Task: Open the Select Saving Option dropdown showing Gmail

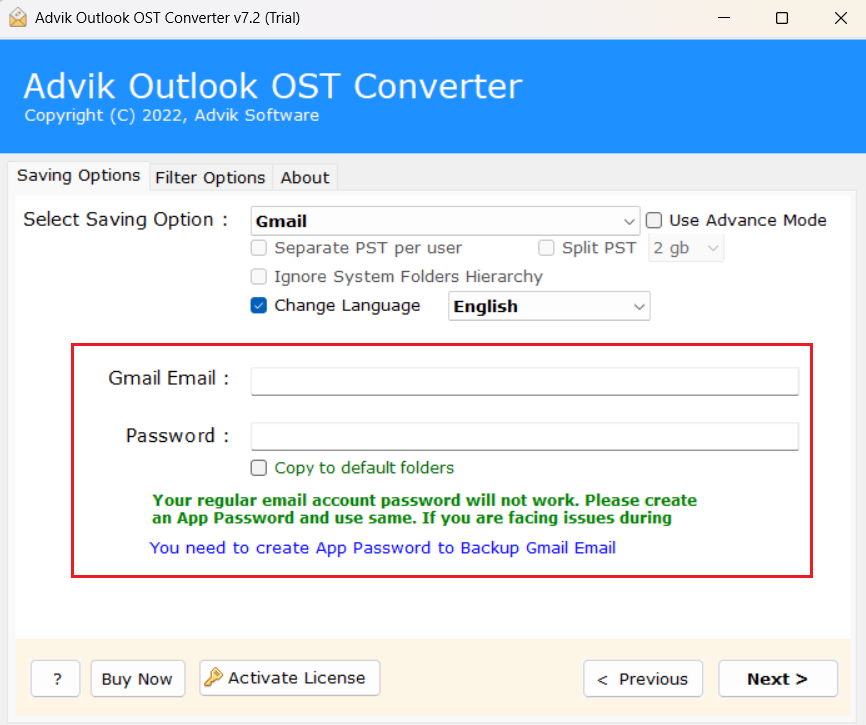Action: (445, 221)
